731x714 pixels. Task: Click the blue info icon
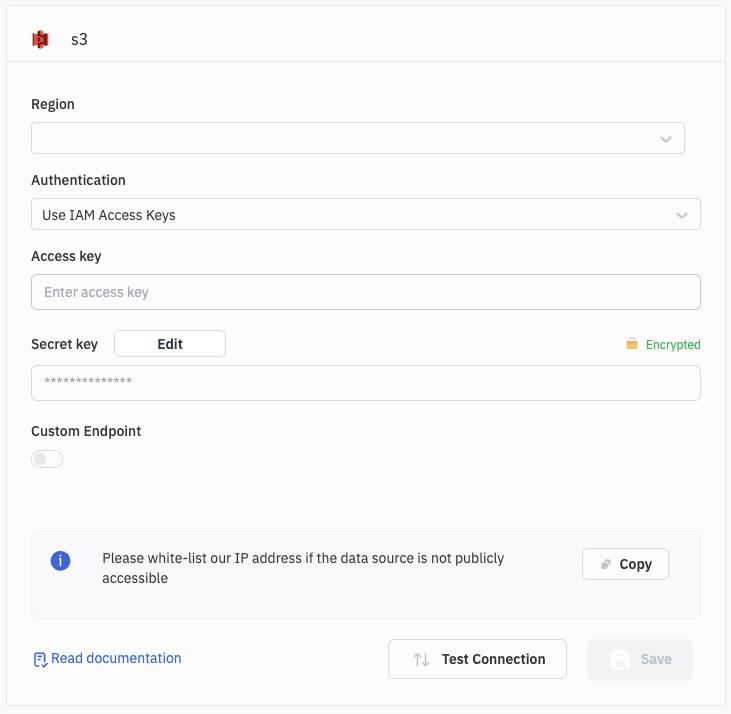click(x=60, y=560)
